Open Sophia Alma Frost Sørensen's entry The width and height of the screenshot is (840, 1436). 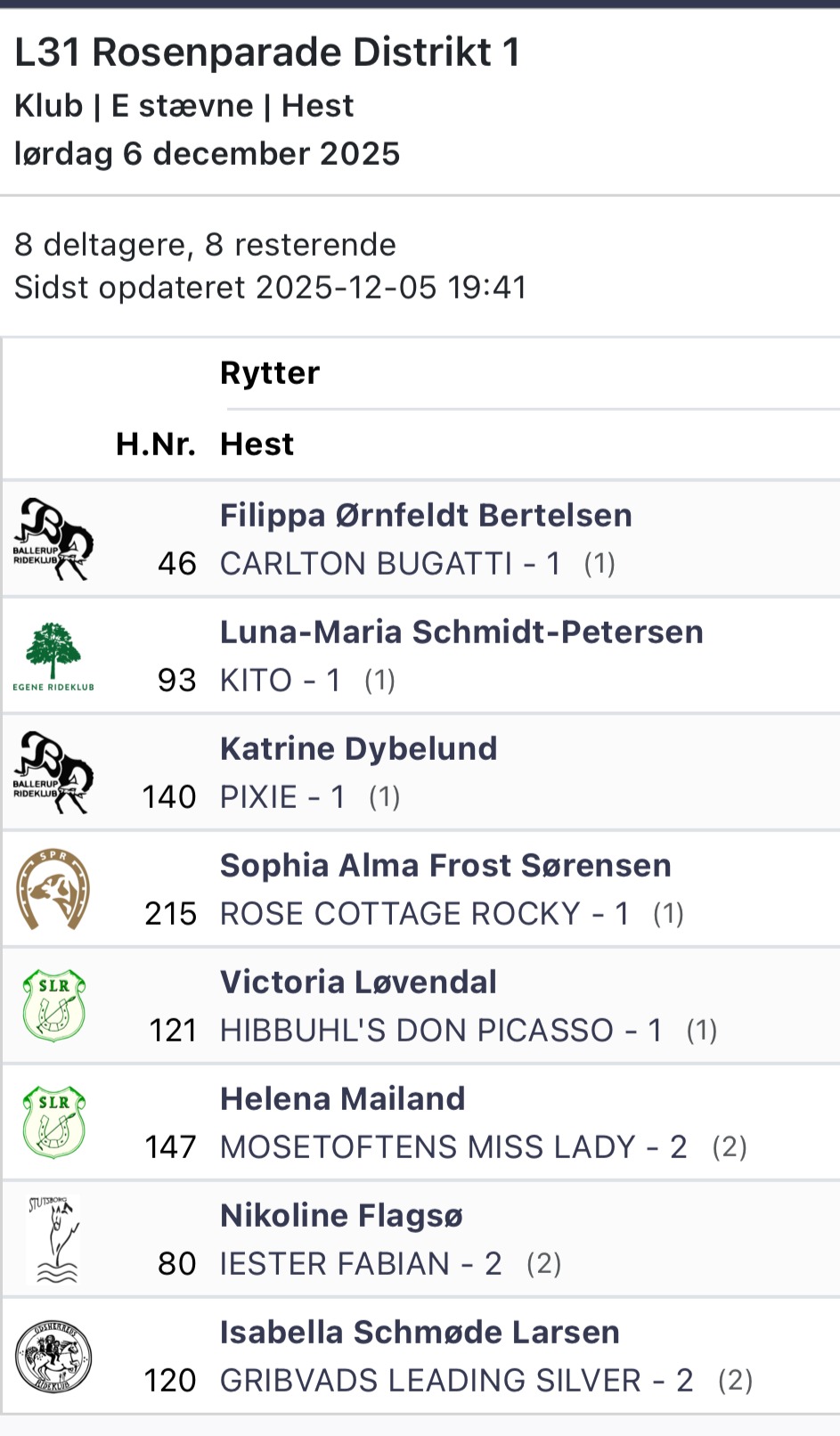tap(445, 865)
